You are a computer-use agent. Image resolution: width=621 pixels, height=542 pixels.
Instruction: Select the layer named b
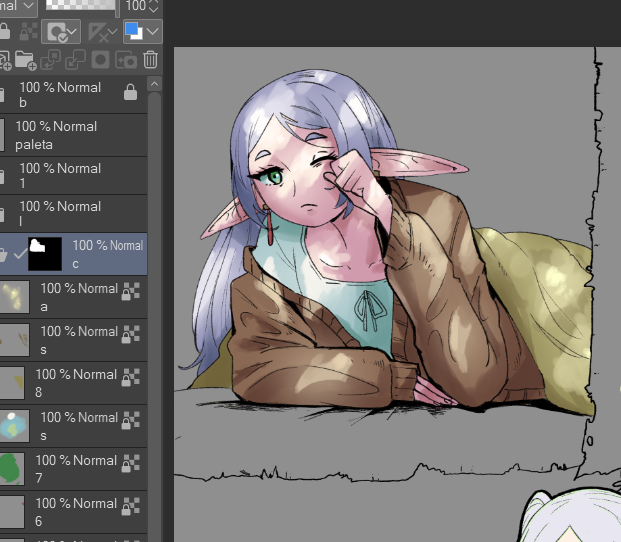coord(73,95)
